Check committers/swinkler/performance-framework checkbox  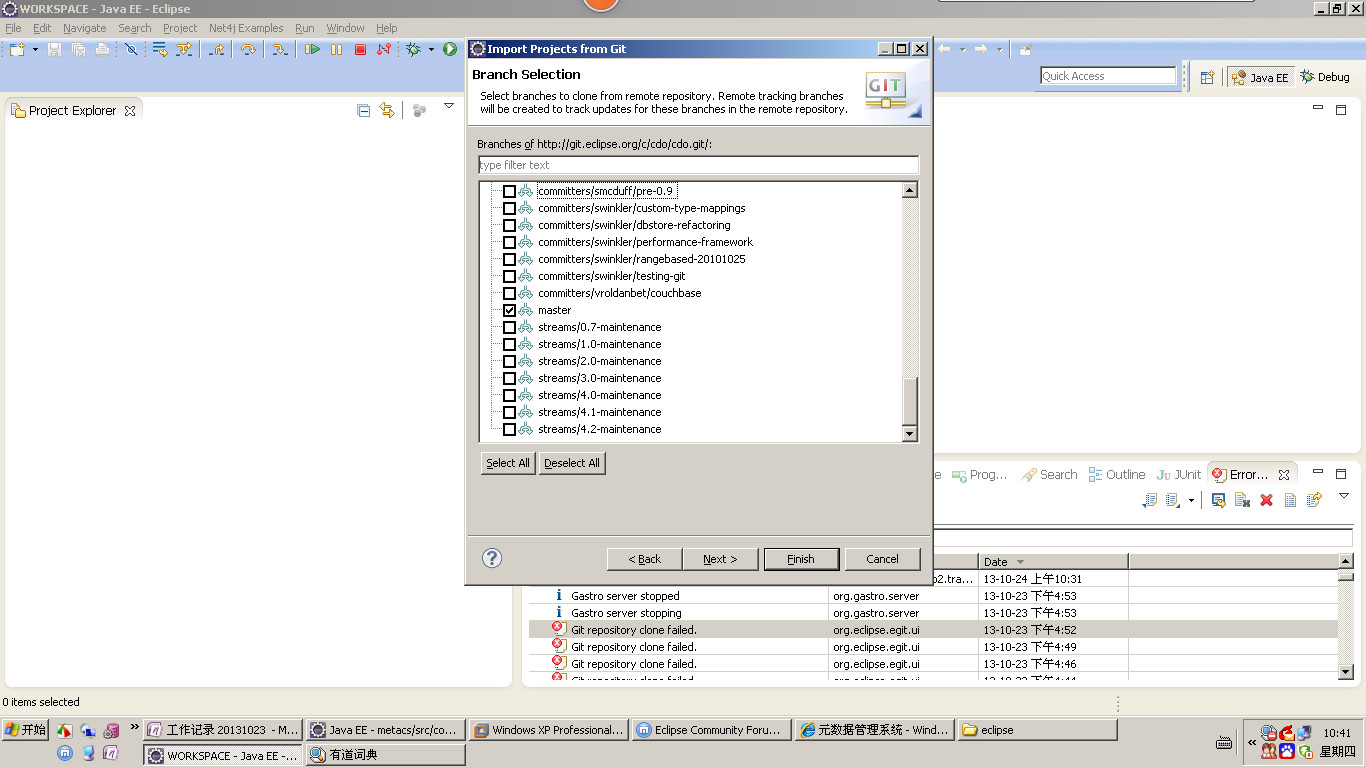[x=509, y=242]
